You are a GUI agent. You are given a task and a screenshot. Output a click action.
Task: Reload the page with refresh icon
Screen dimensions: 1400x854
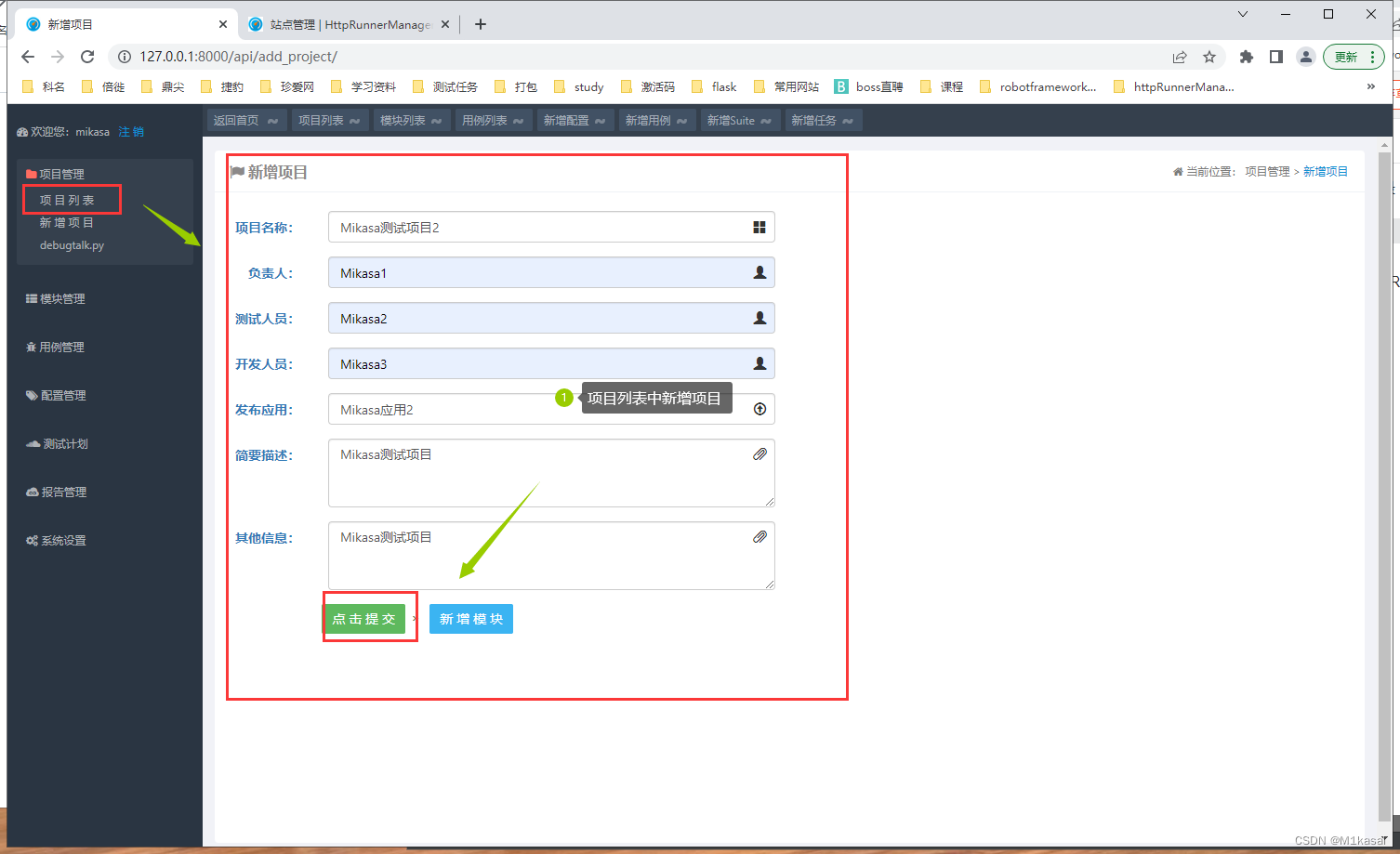point(87,57)
